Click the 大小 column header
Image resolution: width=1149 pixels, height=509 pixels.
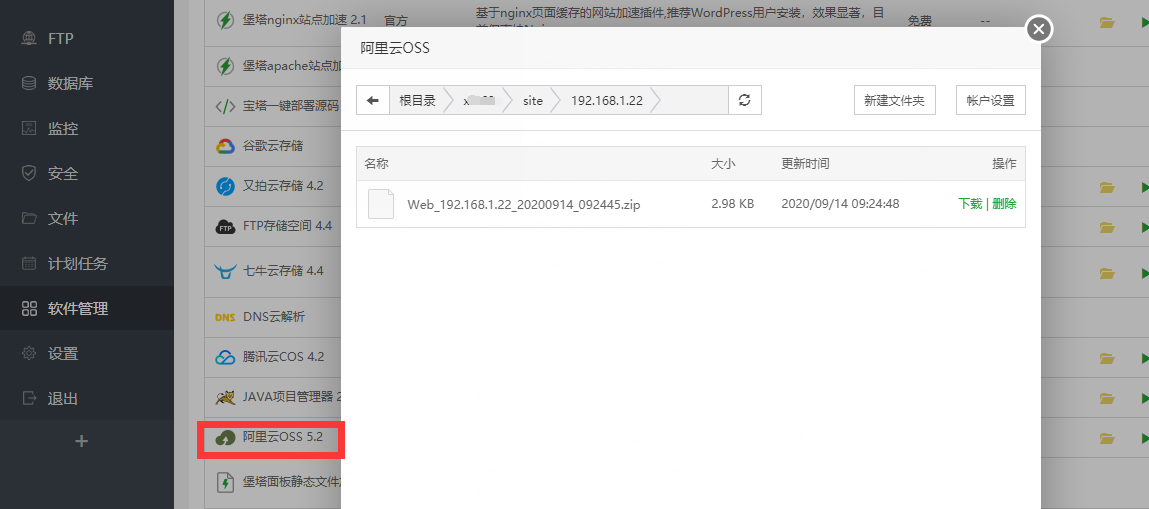coord(723,164)
